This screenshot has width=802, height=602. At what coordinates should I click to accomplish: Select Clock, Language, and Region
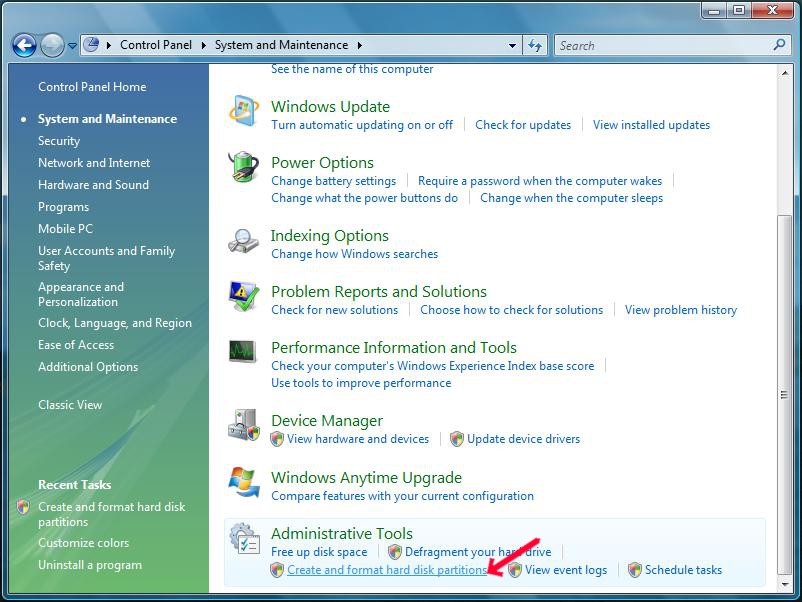point(115,323)
